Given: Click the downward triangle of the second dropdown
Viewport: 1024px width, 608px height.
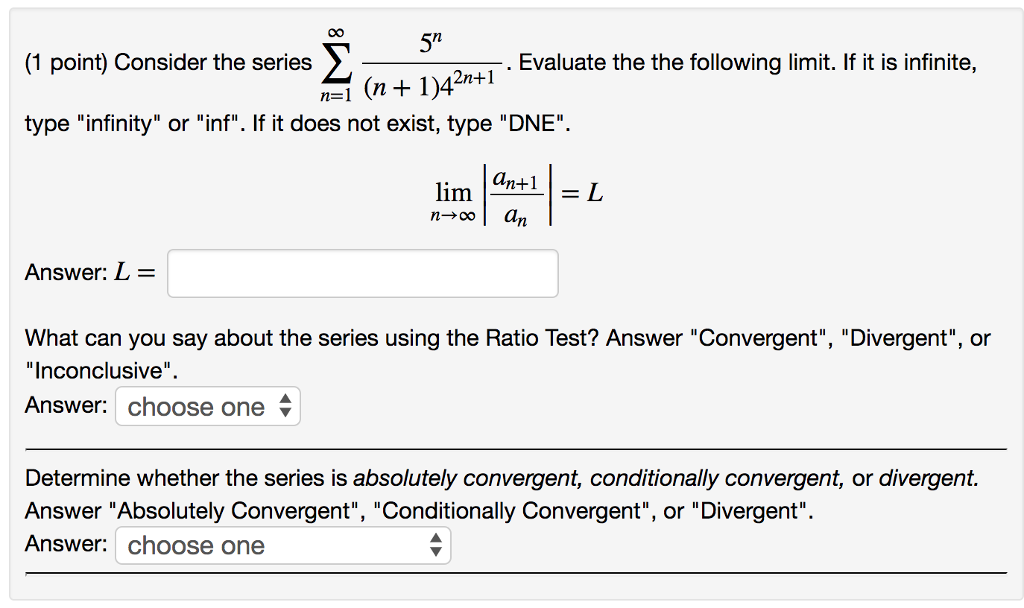Looking at the screenshot, I should click(x=437, y=550).
